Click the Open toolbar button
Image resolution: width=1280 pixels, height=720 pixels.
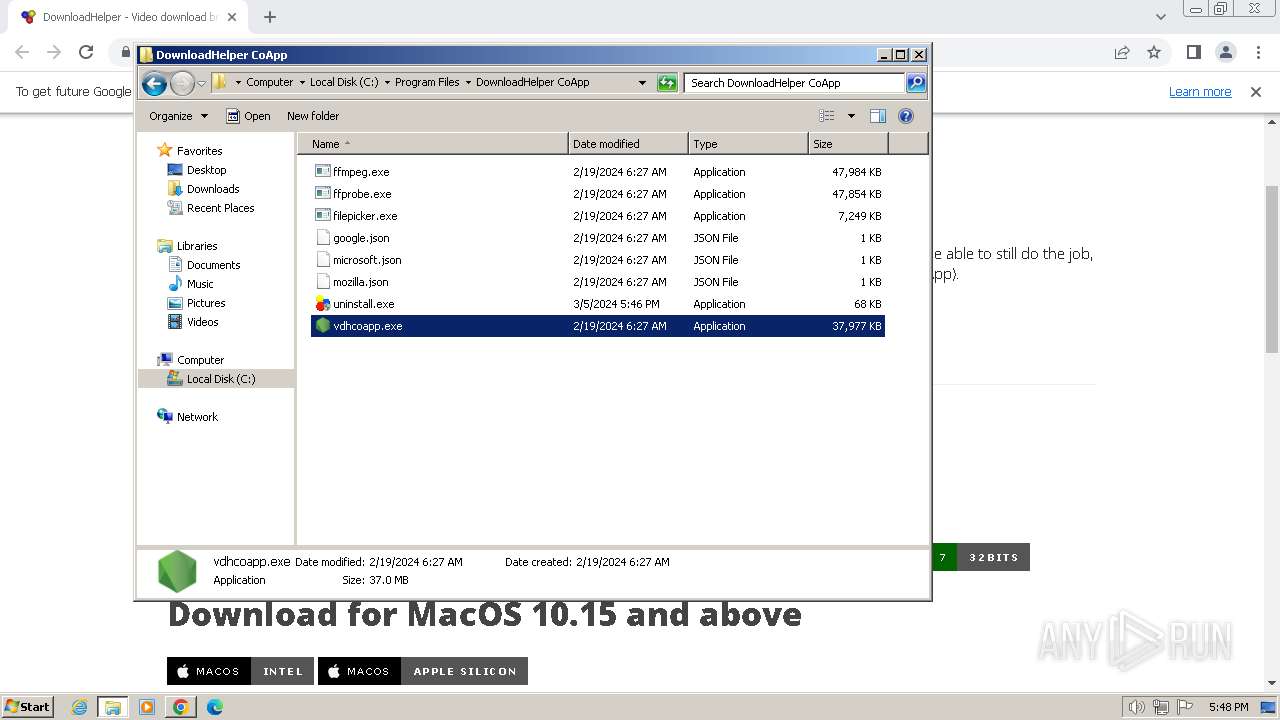pyautogui.click(x=248, y=116)
